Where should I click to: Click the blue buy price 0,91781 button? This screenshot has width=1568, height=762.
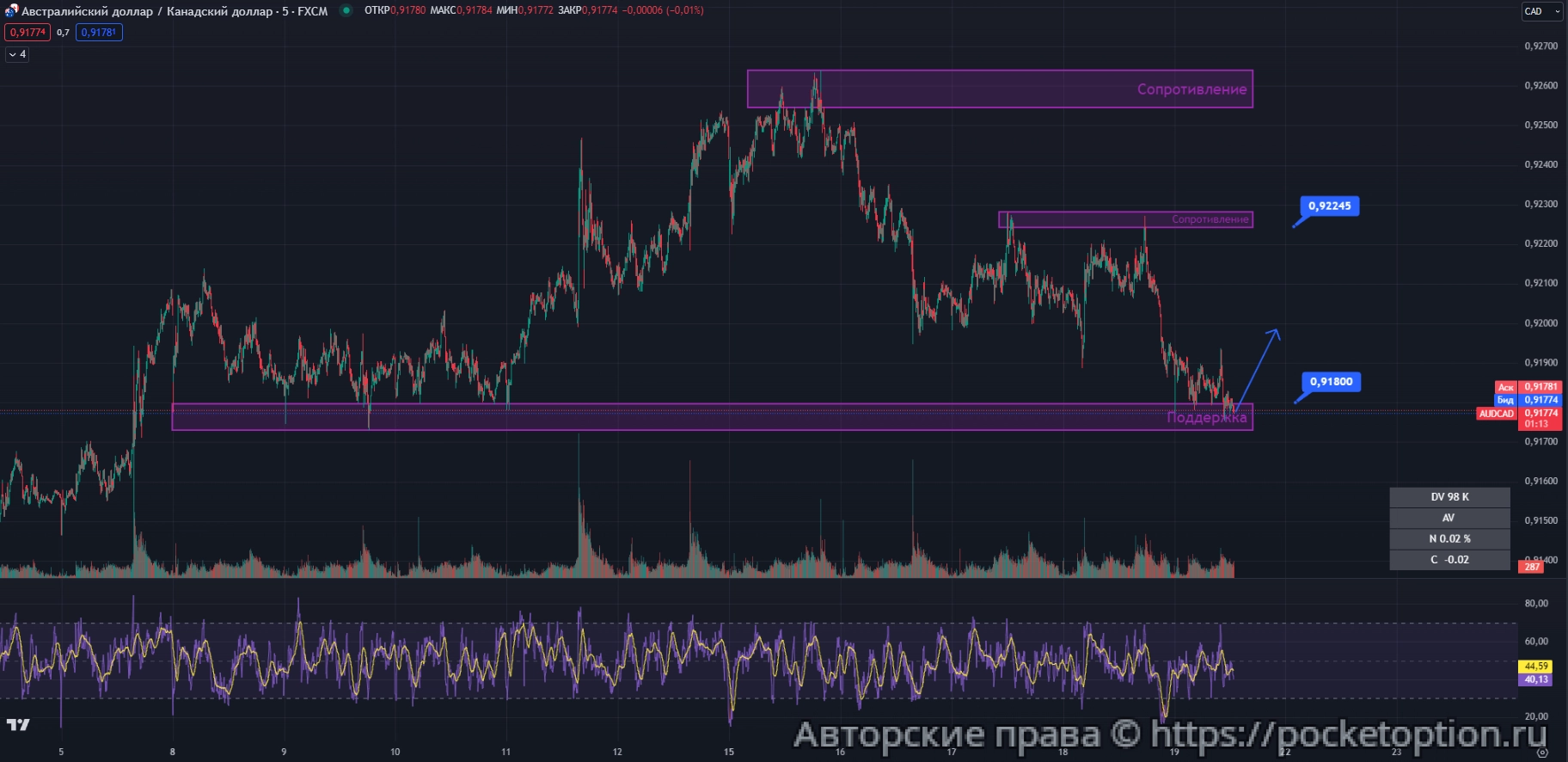(x=99, y=33)
